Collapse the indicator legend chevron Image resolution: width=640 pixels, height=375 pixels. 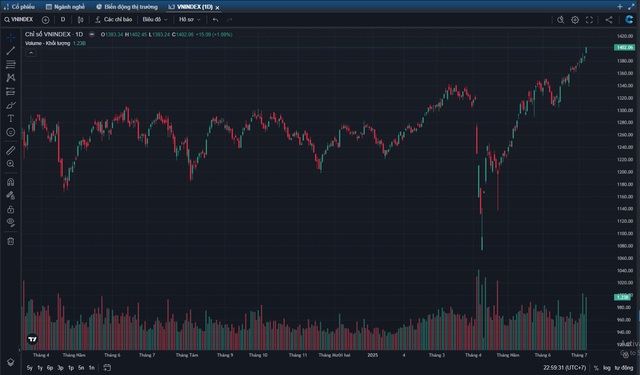pos(31,53)
